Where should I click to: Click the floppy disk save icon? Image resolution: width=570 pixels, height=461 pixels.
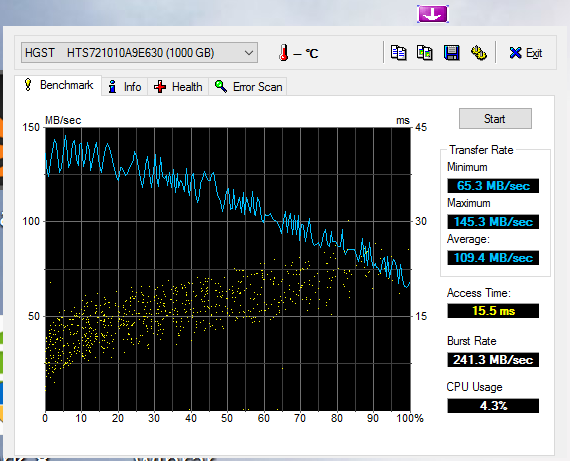click(x=451, y=53)
